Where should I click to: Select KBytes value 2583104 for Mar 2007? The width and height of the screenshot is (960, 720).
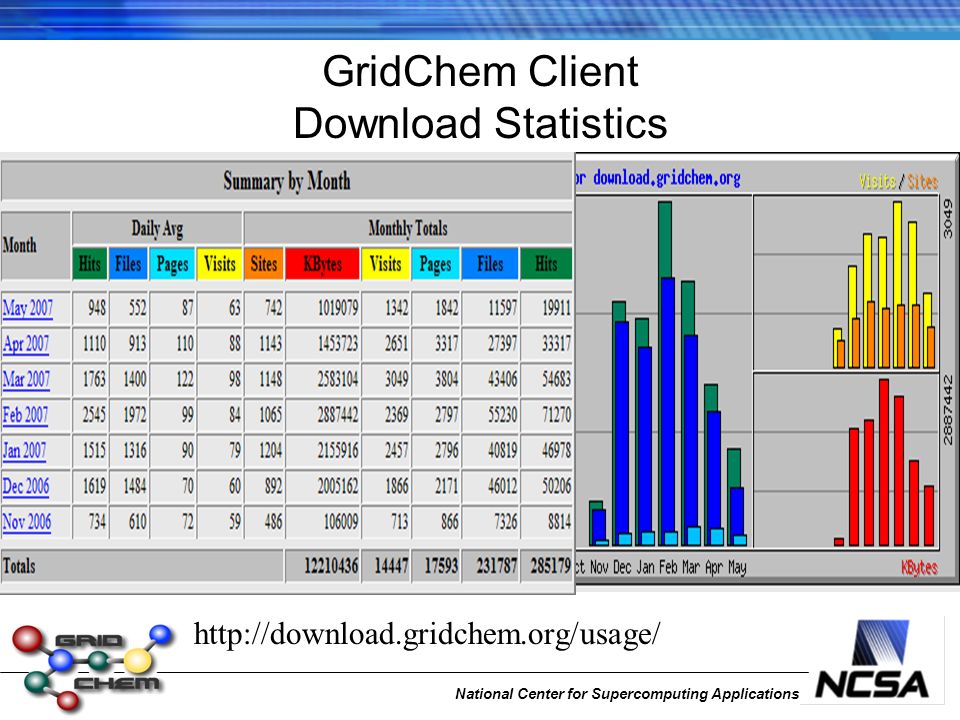click(x=337, y=379)
